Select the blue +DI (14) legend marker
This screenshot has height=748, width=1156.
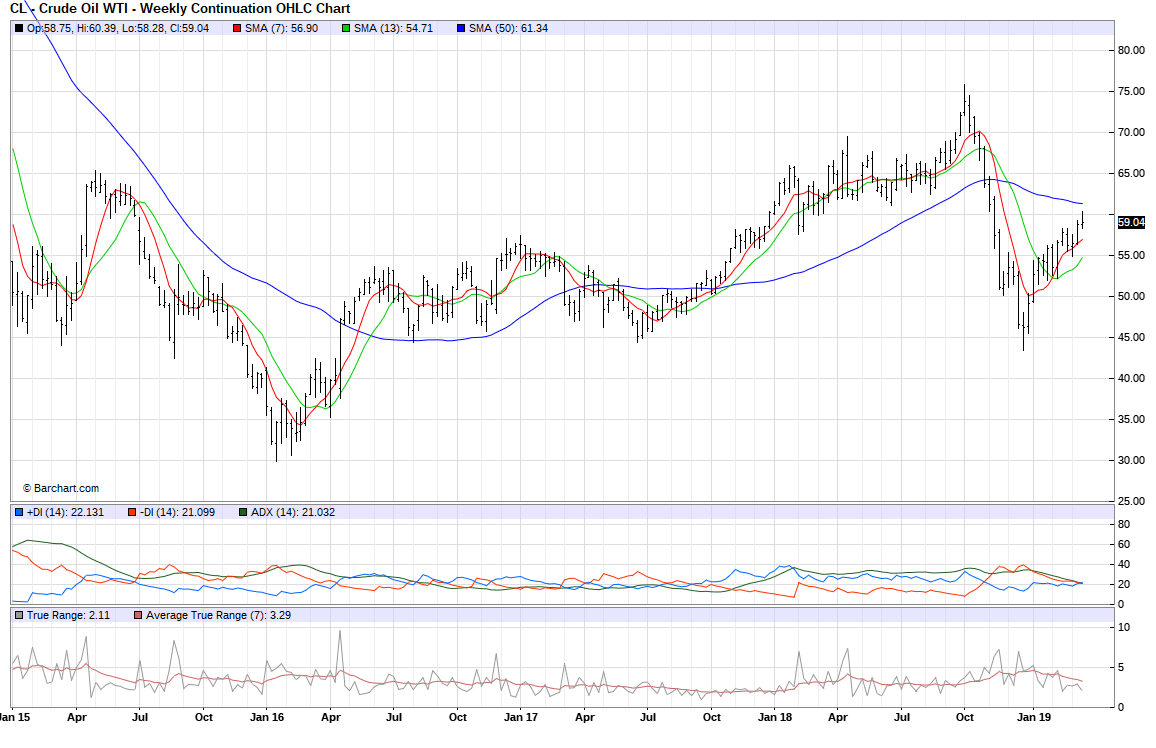pyautogui.click(x=19, y=512)
